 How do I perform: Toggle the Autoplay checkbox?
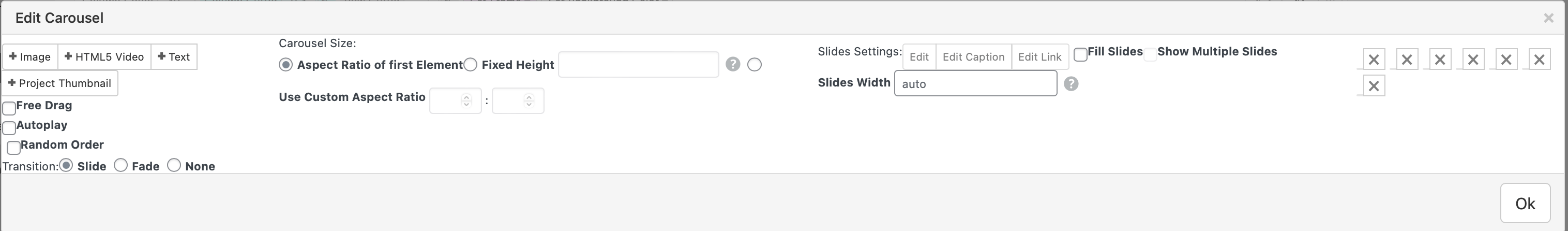[x=9, y=128]
